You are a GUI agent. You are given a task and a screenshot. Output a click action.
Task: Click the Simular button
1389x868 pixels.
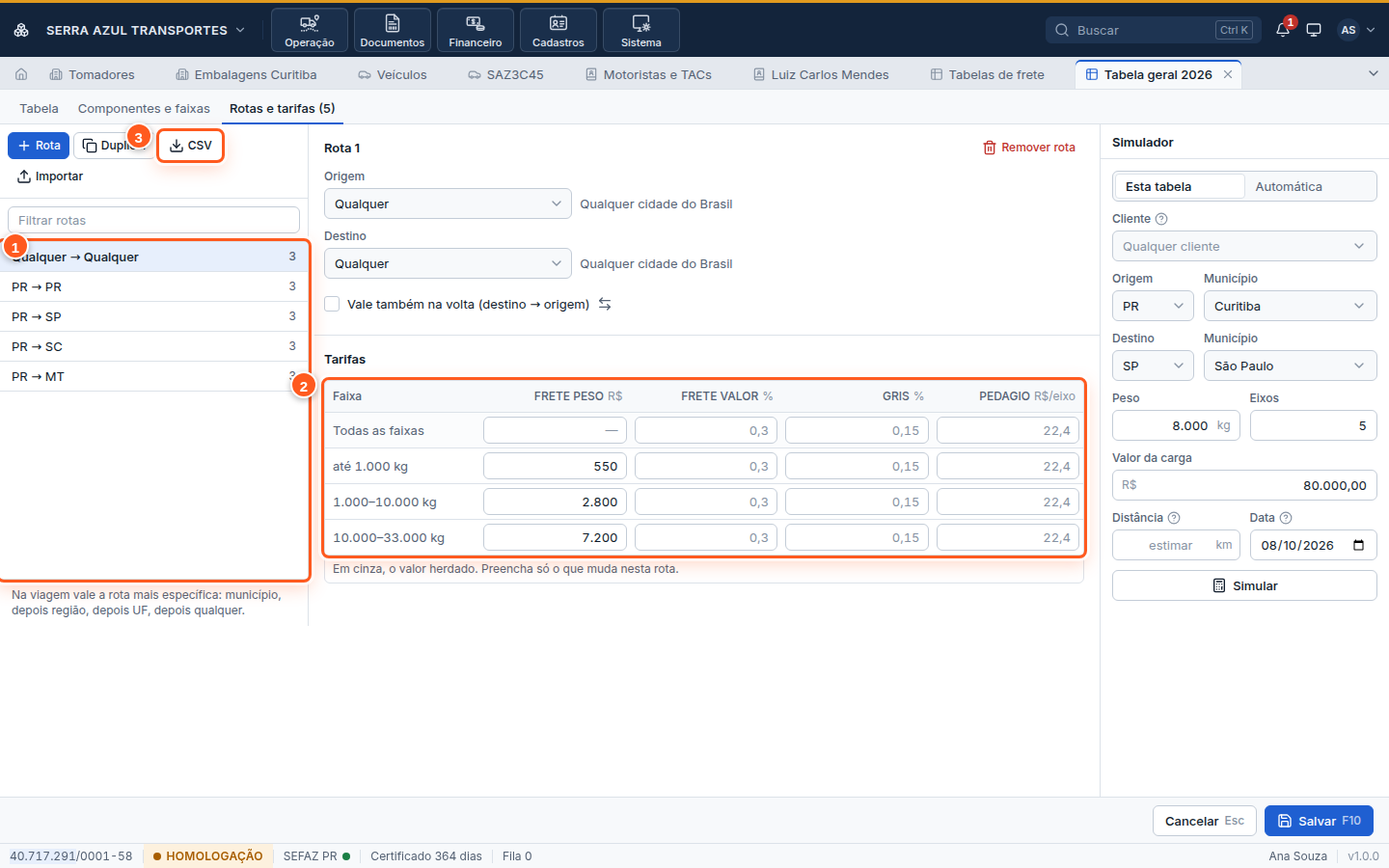(x=1244, y=585)
